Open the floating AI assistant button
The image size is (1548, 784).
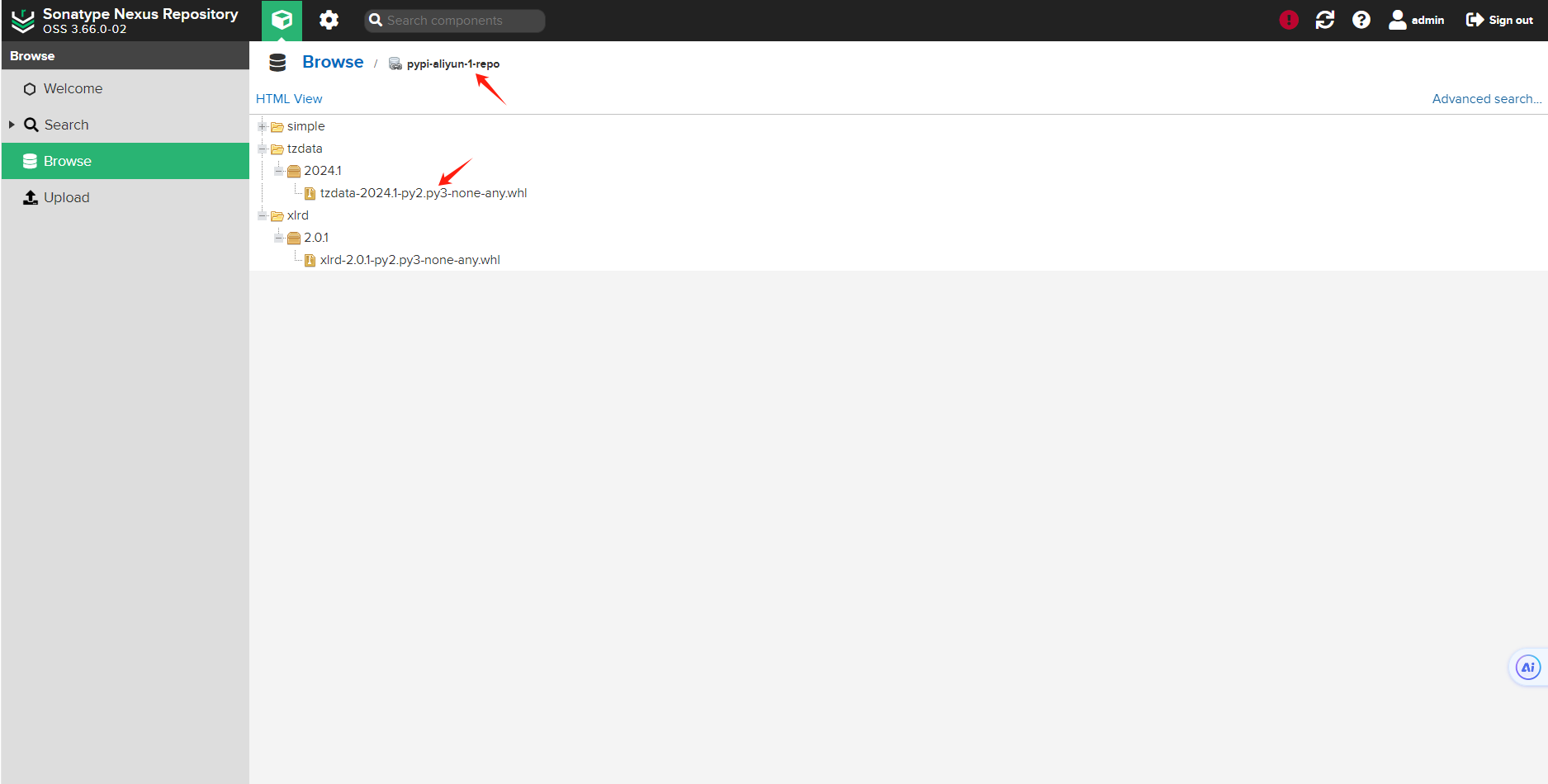[1528, 668]
